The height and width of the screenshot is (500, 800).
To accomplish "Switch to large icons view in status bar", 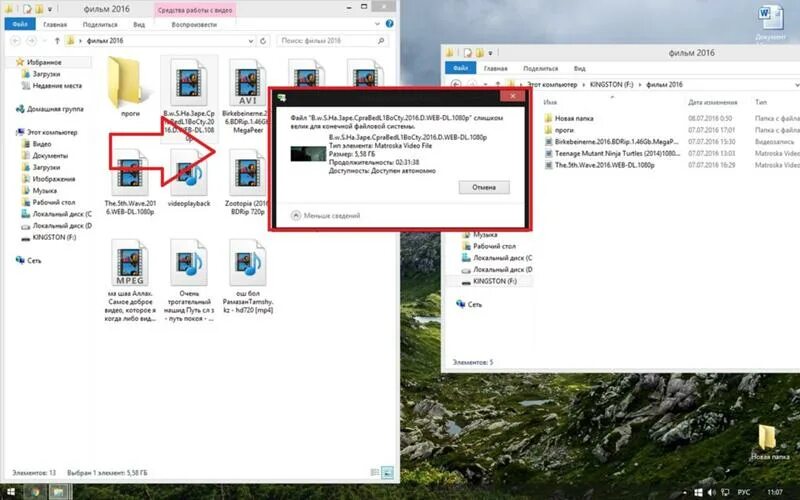I will (388, 473).
